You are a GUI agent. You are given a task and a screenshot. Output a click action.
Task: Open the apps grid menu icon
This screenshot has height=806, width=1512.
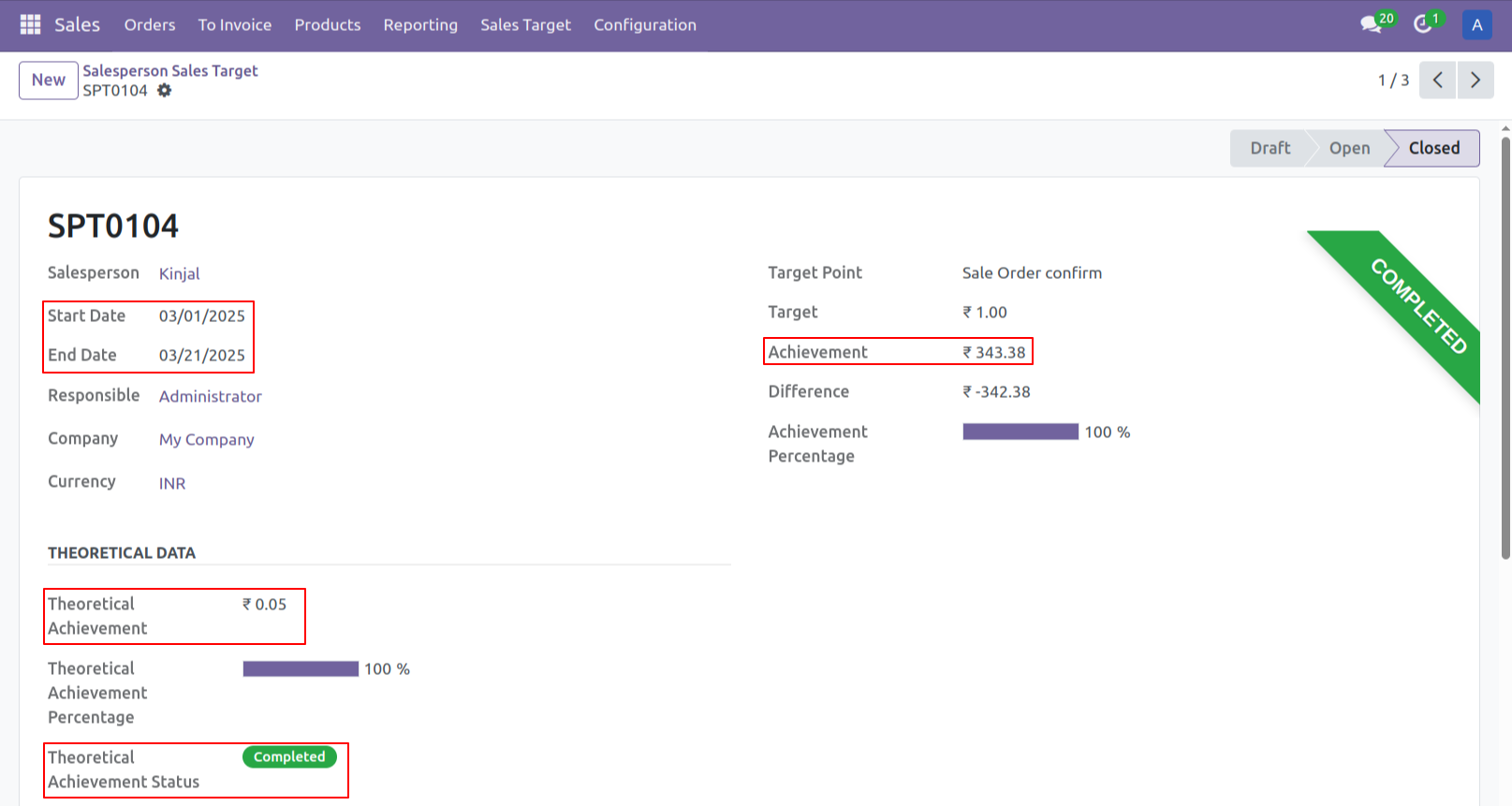pyautogui.click(x=30, y=24)
